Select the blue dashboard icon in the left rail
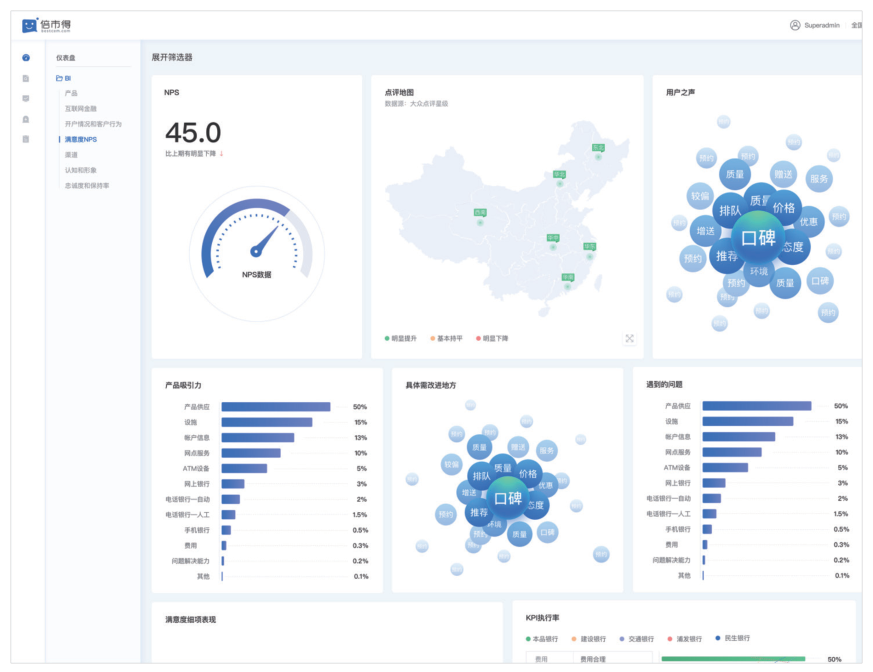 (26, 57)
